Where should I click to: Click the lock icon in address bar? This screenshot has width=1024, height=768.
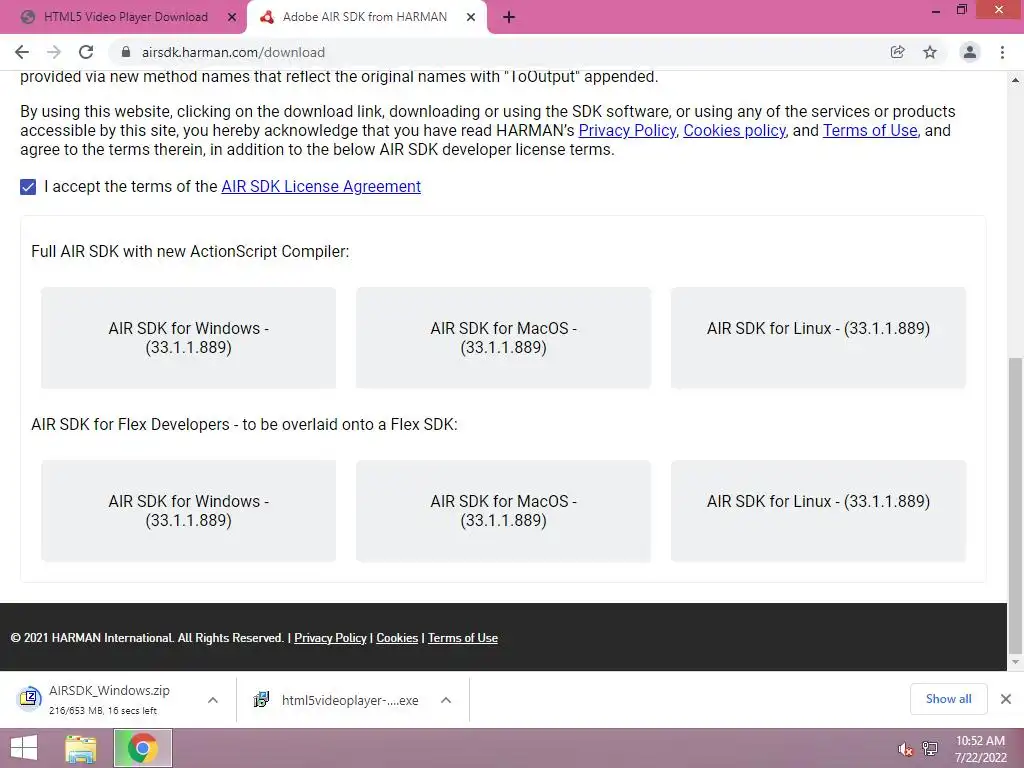tap(126, 52)
